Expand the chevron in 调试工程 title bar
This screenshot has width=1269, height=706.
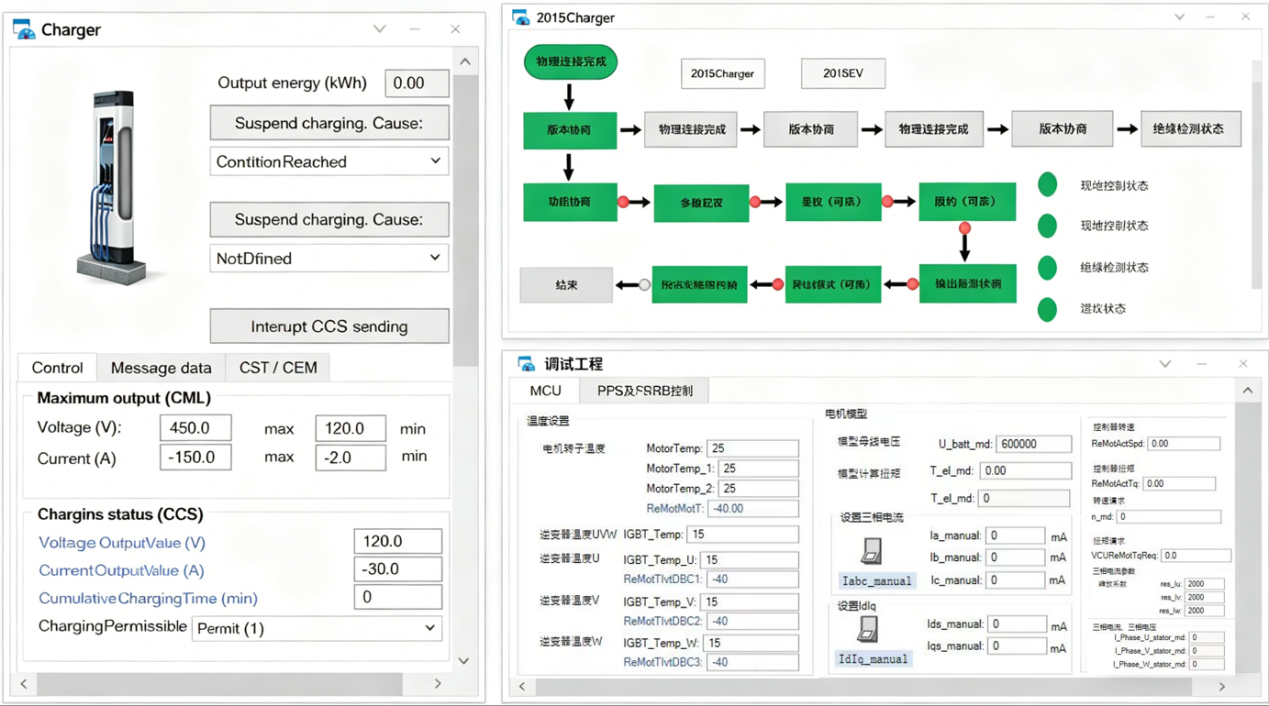(1165, 364)
